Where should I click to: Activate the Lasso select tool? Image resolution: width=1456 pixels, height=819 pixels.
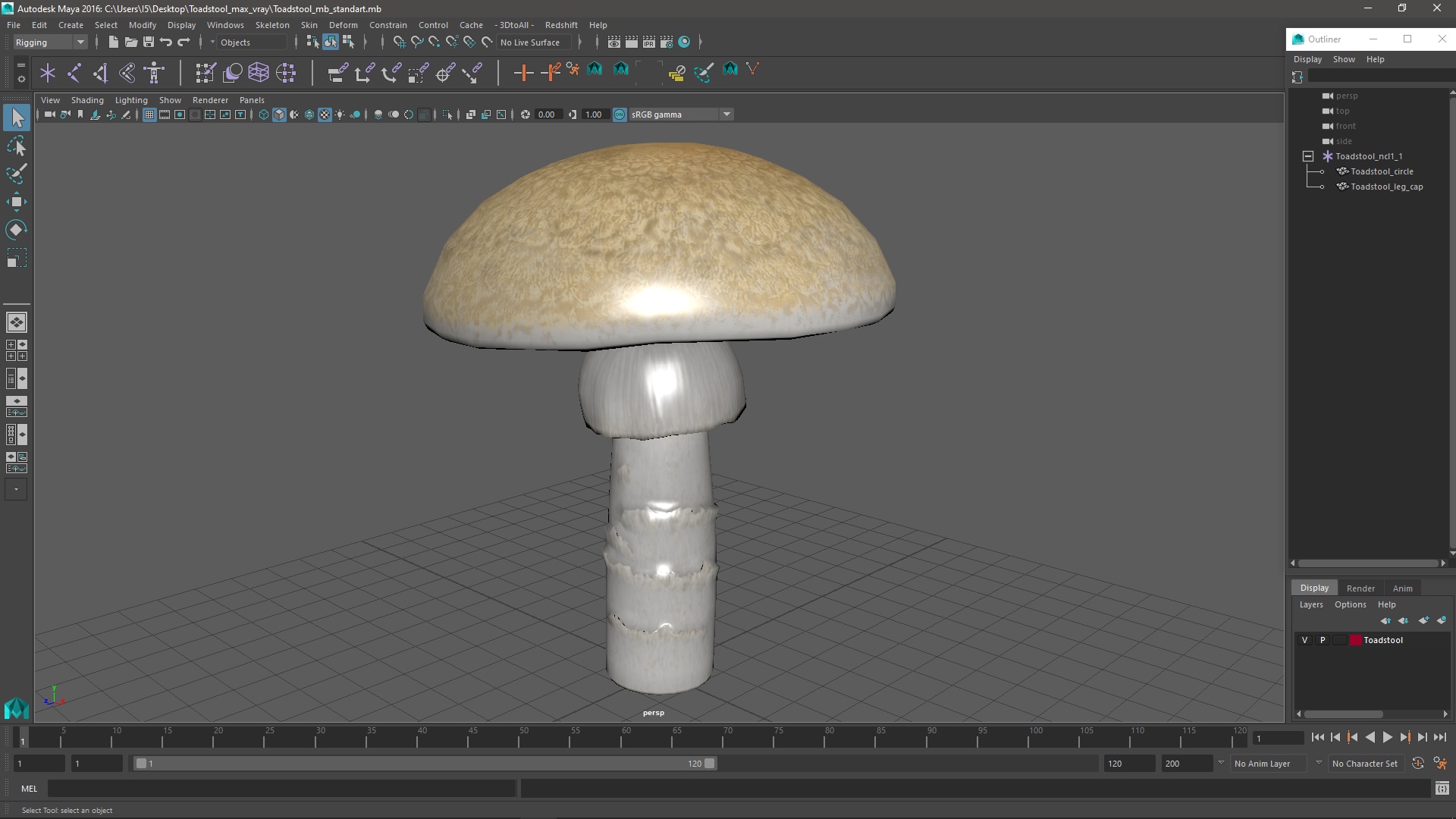tap(16, 146)
